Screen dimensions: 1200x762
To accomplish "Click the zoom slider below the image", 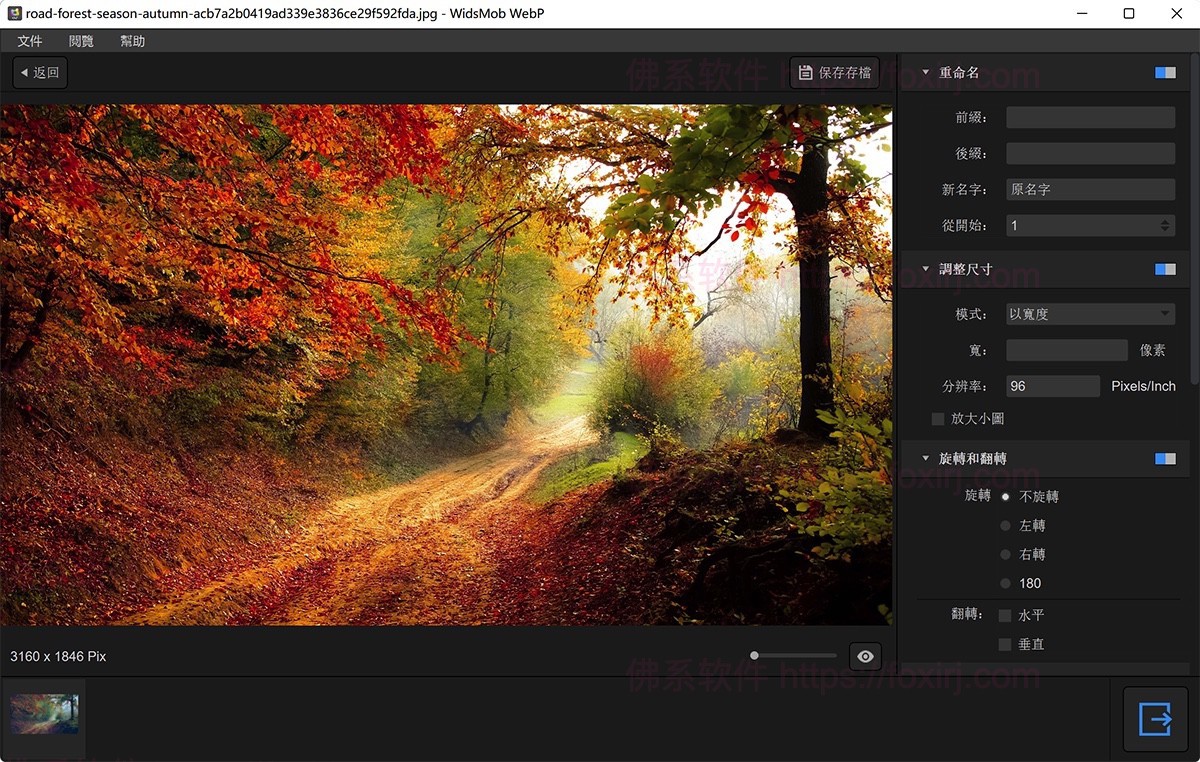I will (x=794, y=656).
